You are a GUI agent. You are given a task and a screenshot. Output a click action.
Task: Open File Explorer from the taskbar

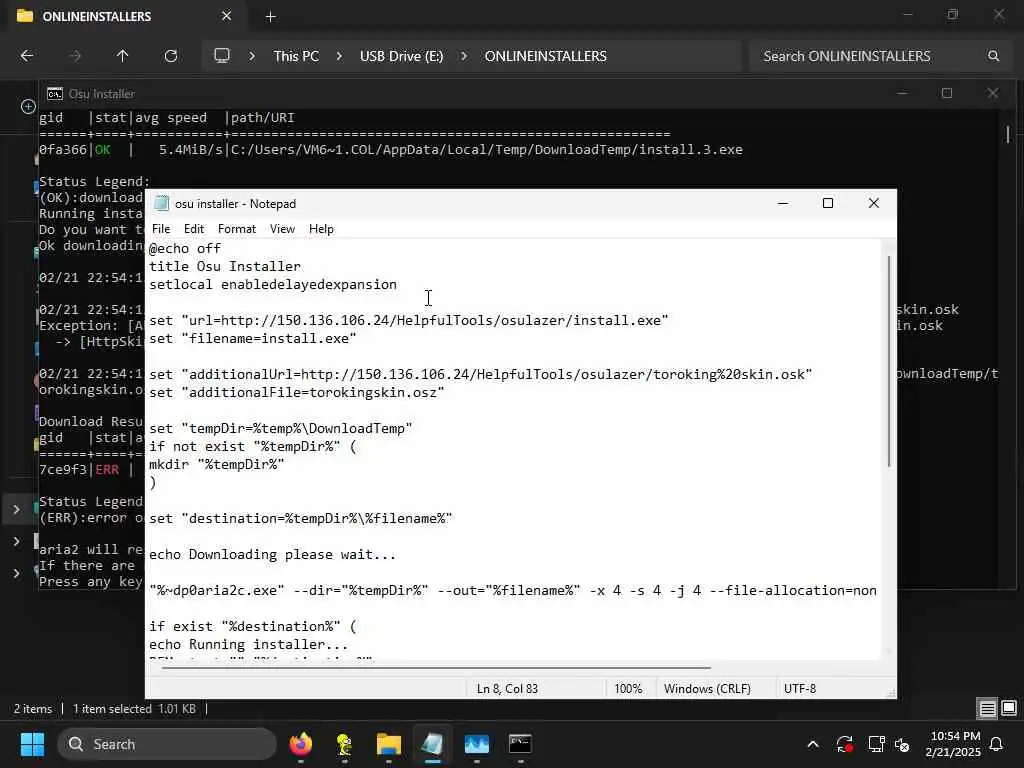click(x=389, y=744)
